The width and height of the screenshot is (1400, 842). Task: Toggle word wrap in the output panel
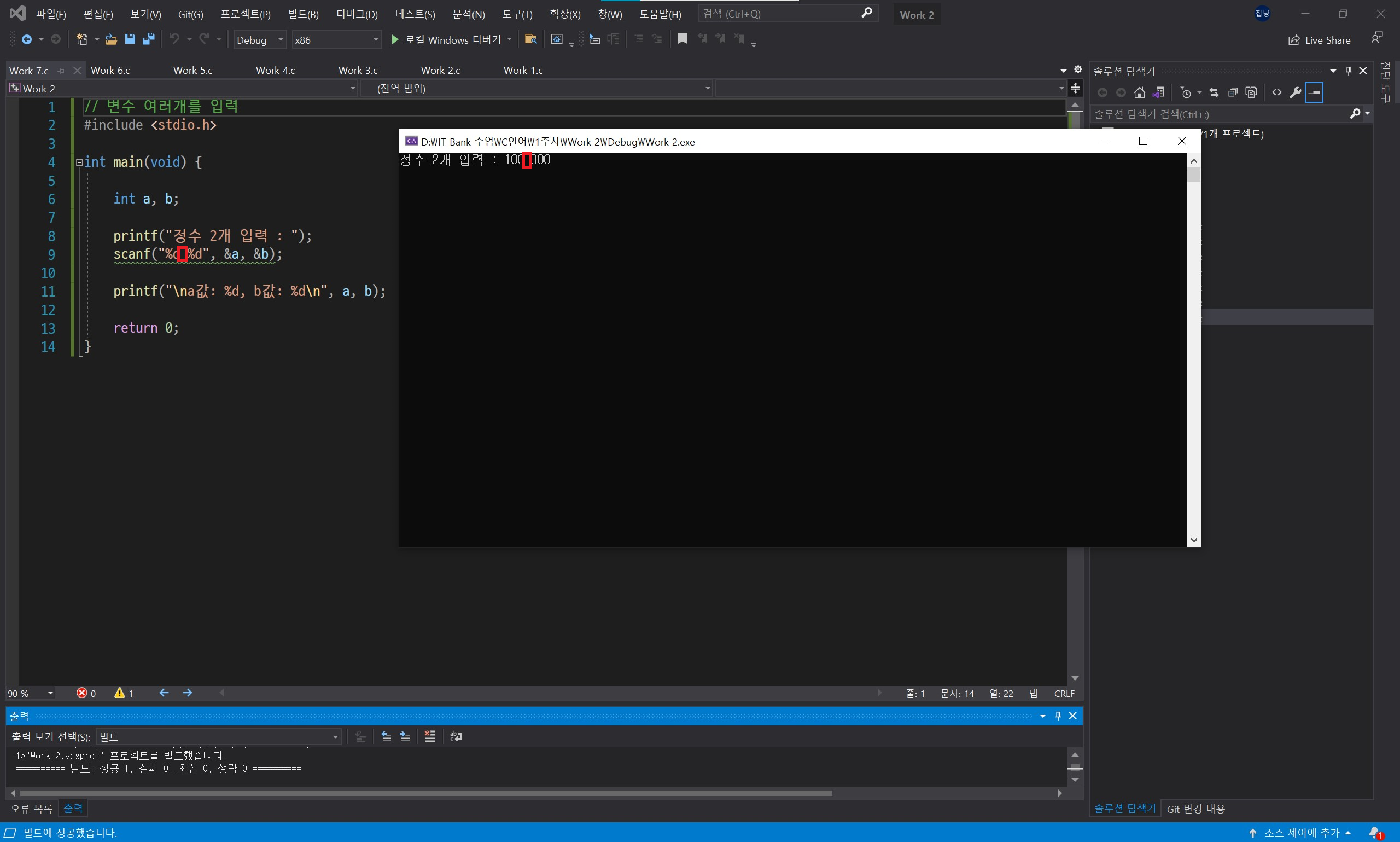(456, 736)
